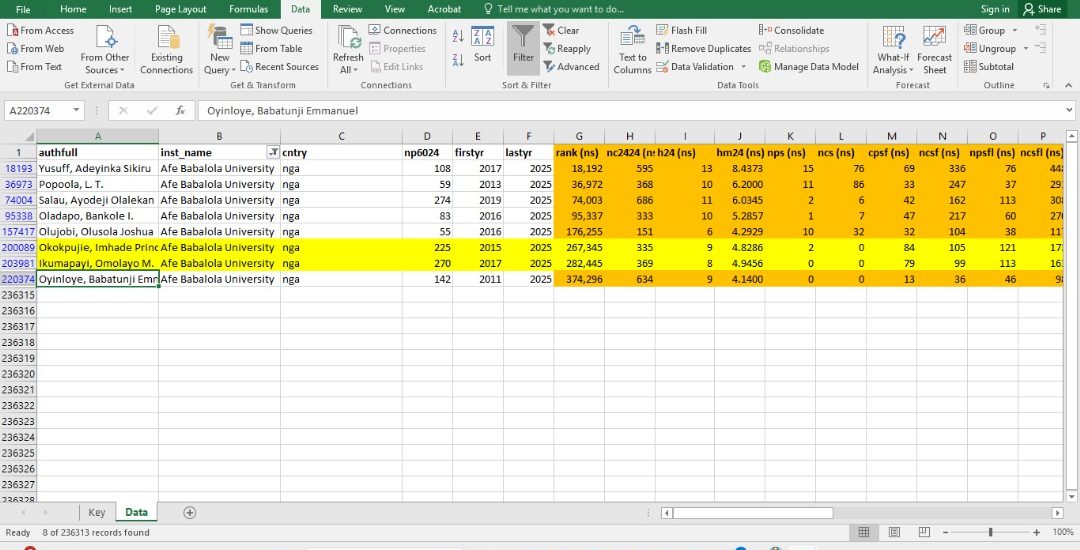Viewport: 1080px width, 550px height.
Task: Toggle the inst_name column filter button
Action: (272, 152)
